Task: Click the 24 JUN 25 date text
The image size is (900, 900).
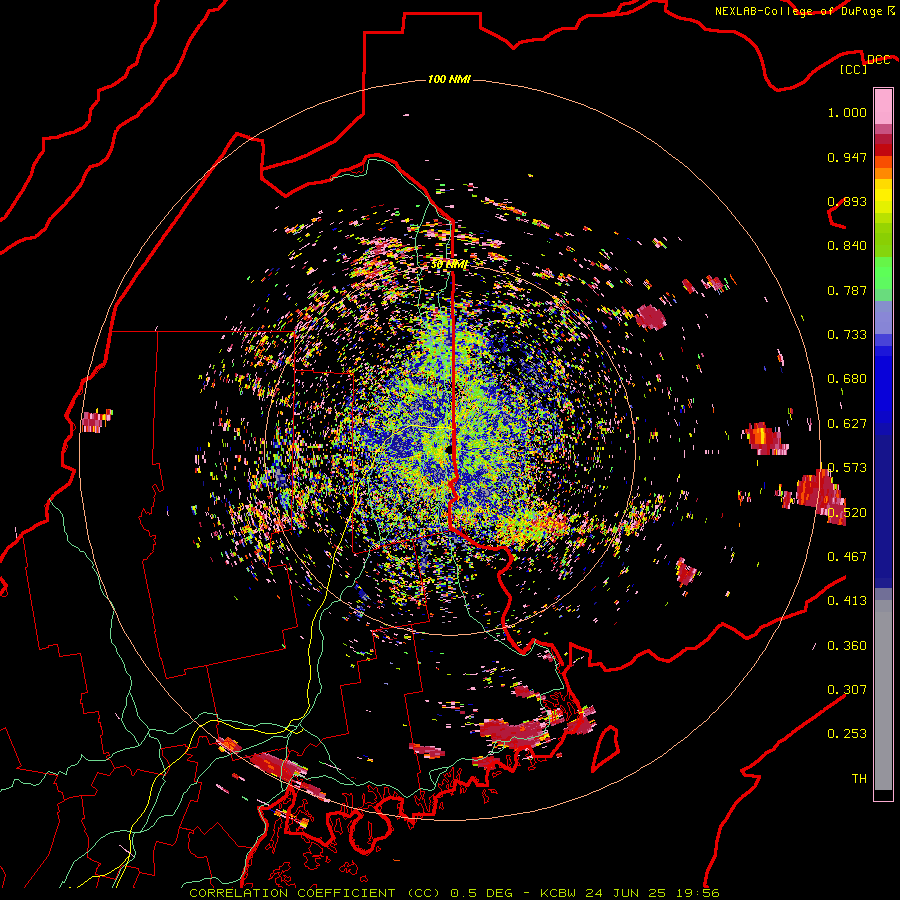Action: [626, 893]
